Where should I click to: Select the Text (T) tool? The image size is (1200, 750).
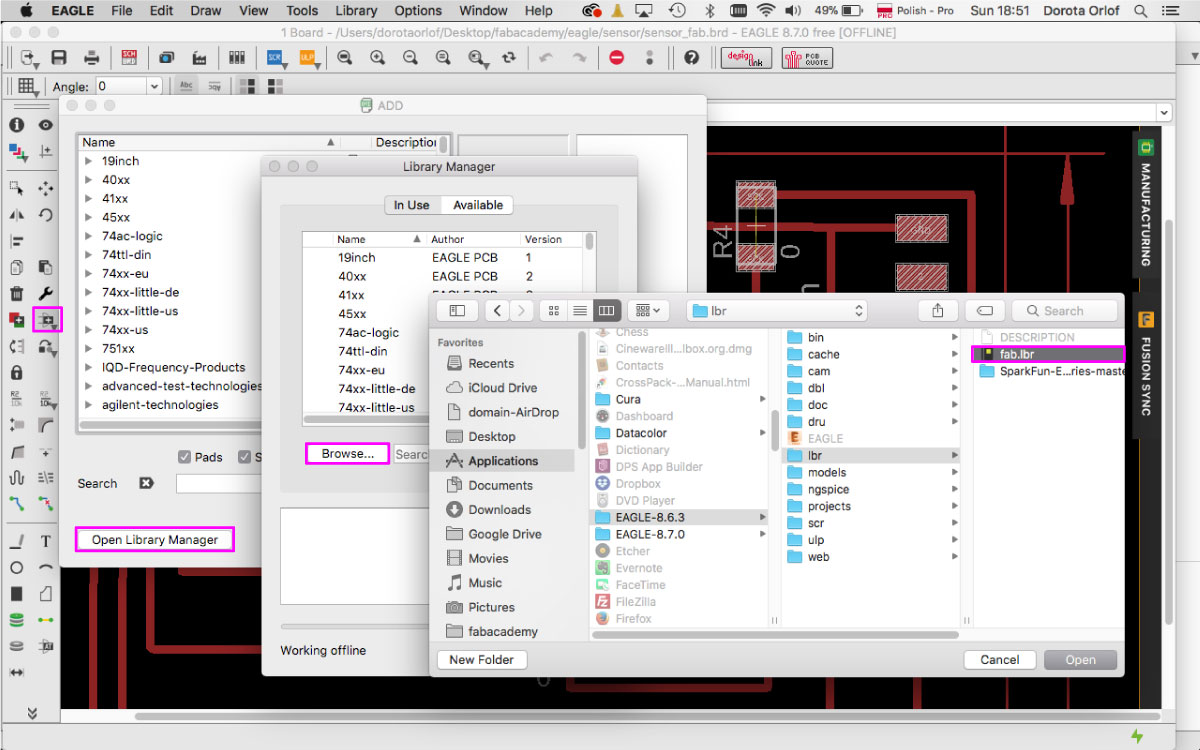[46, 541]
